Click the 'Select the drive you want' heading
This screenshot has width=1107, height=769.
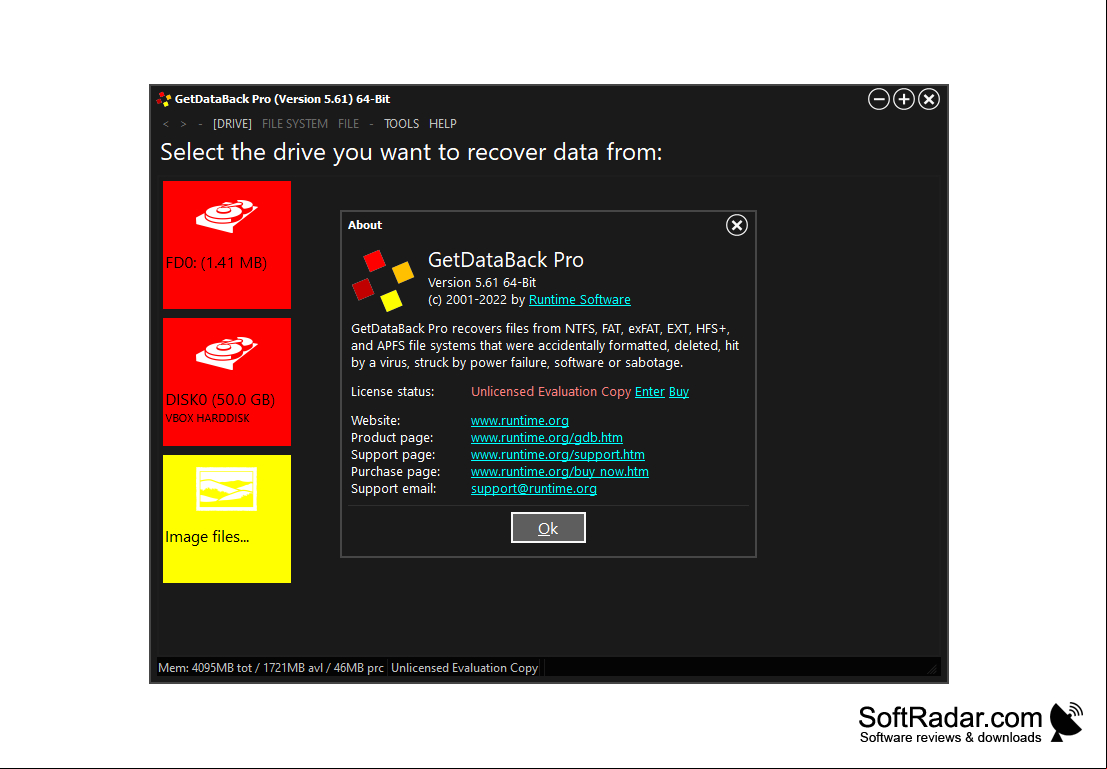tap(411, 152)
